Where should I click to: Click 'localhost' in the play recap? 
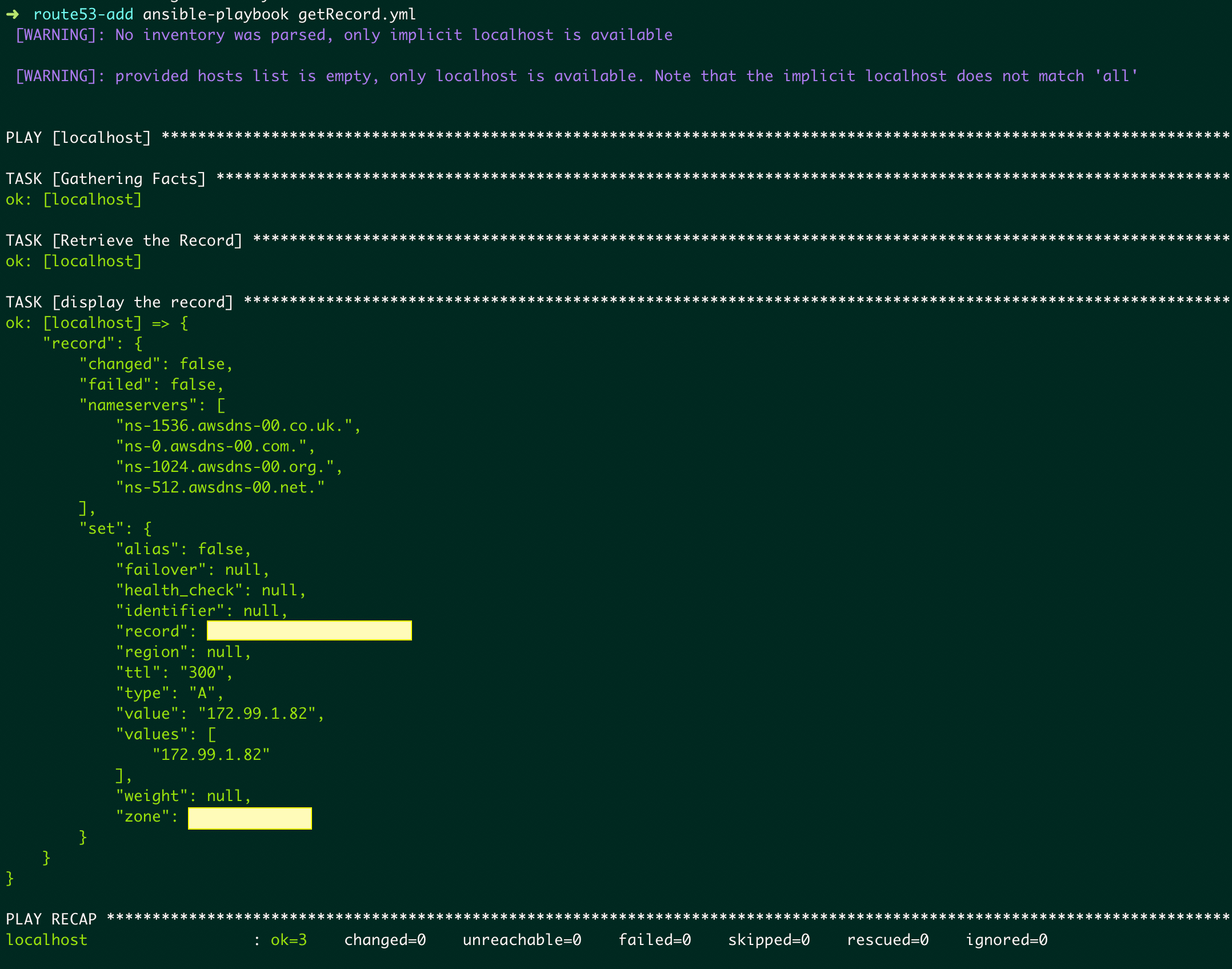(47, 940)
